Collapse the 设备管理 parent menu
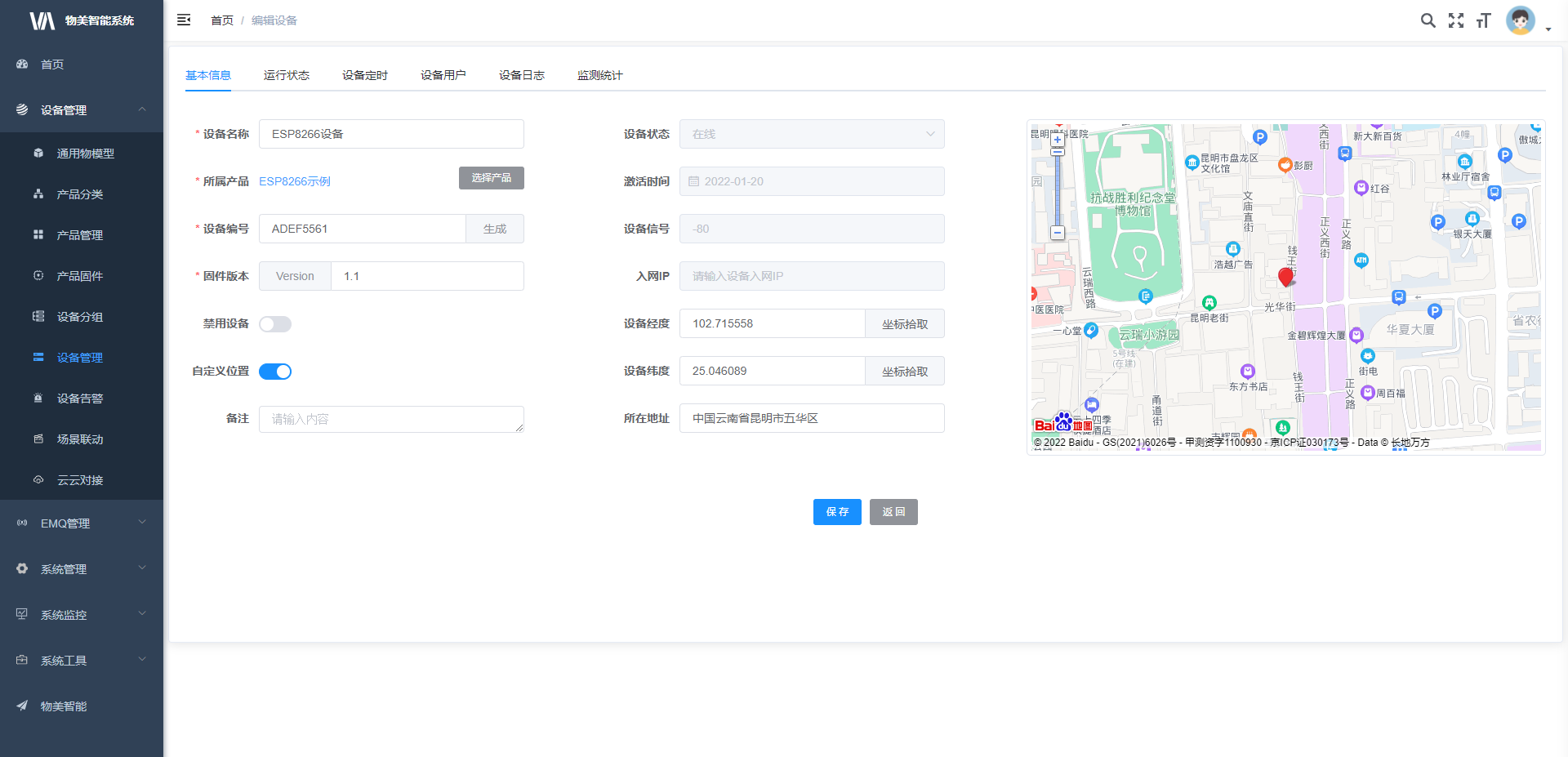This screenshot has width=1568, height=757. [82, 109]
